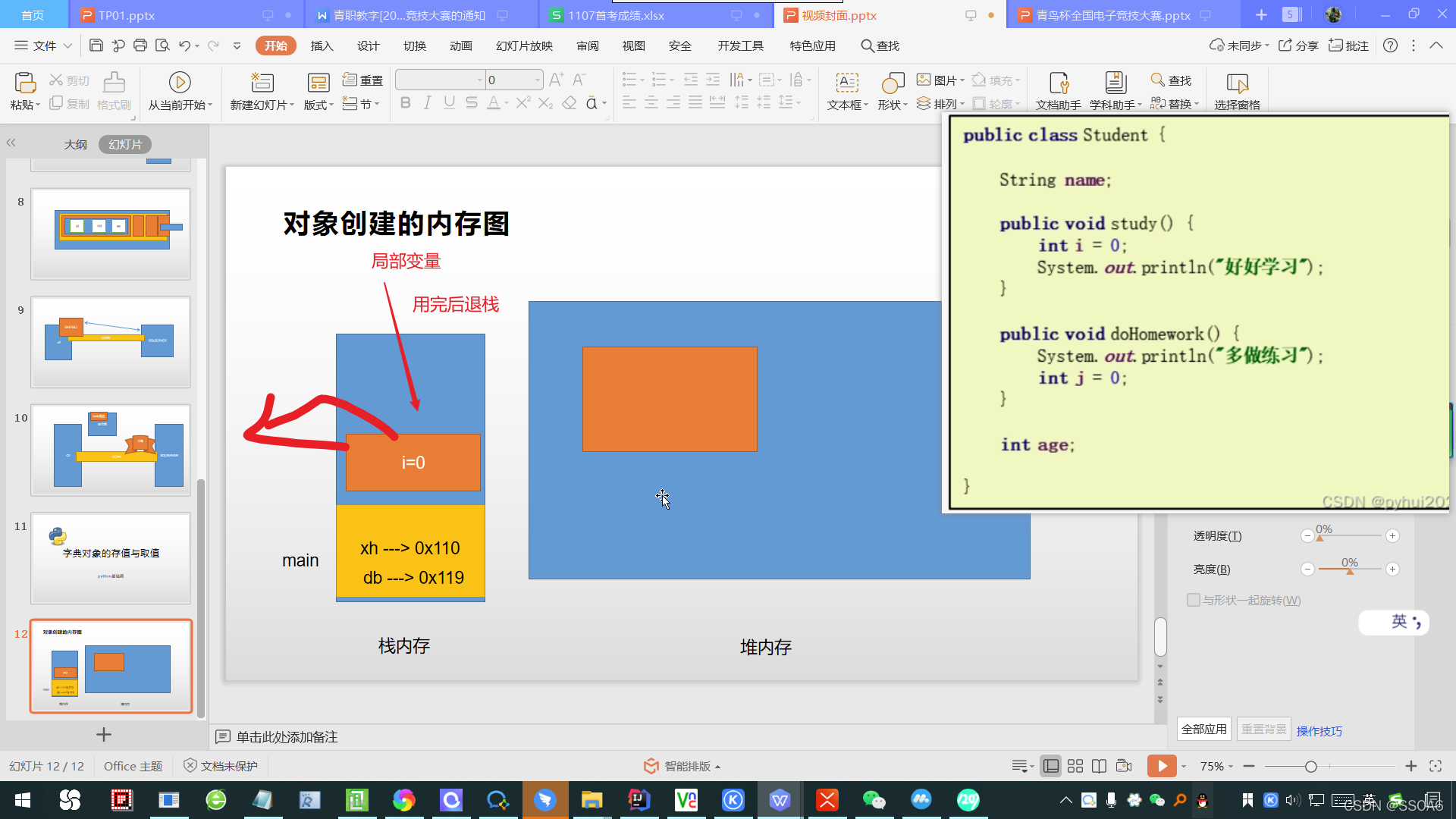Switch to 1107 exam scores xlsx tab
The height and width of the screenshot is (819, 1456).
(656, 14)
